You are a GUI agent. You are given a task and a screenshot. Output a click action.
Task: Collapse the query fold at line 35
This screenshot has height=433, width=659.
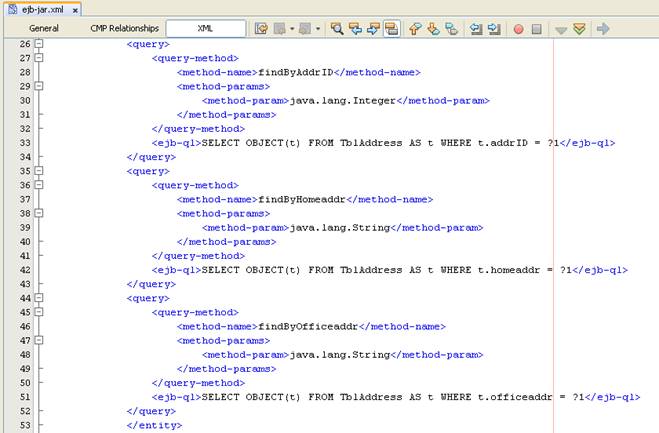39,171
